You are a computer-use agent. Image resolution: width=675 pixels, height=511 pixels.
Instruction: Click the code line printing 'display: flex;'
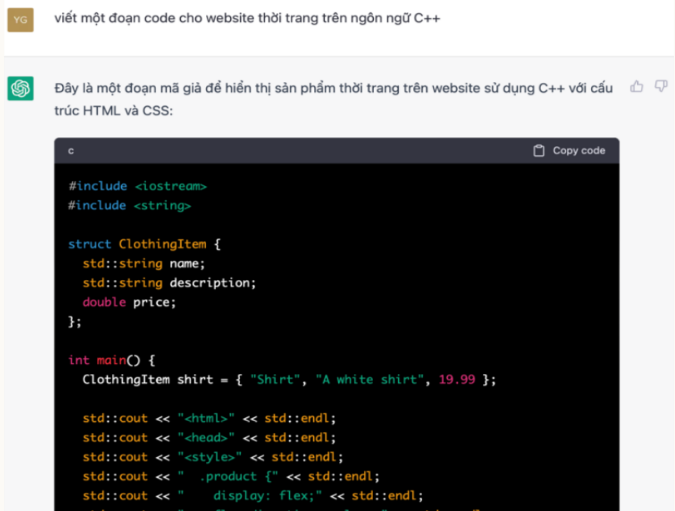click(254, 495)
